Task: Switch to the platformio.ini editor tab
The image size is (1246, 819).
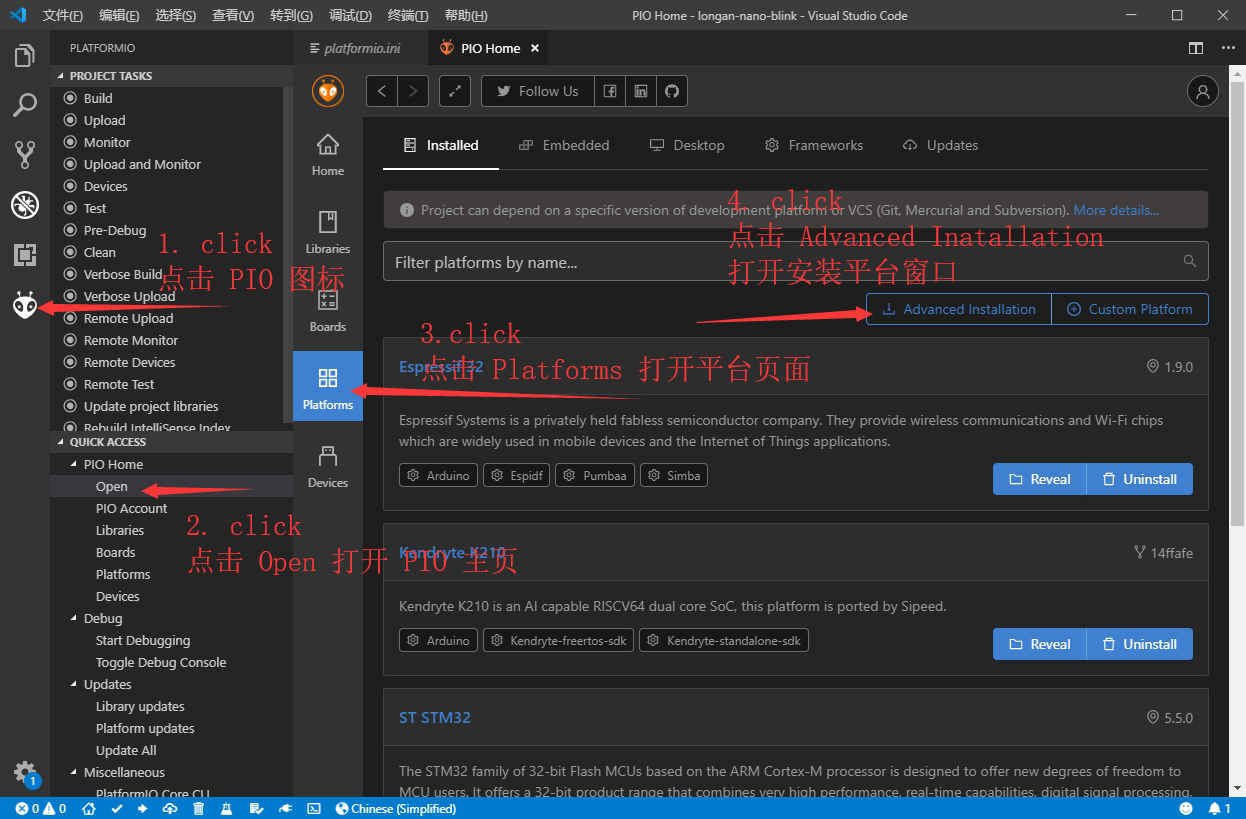Action: tap(361, 48)
